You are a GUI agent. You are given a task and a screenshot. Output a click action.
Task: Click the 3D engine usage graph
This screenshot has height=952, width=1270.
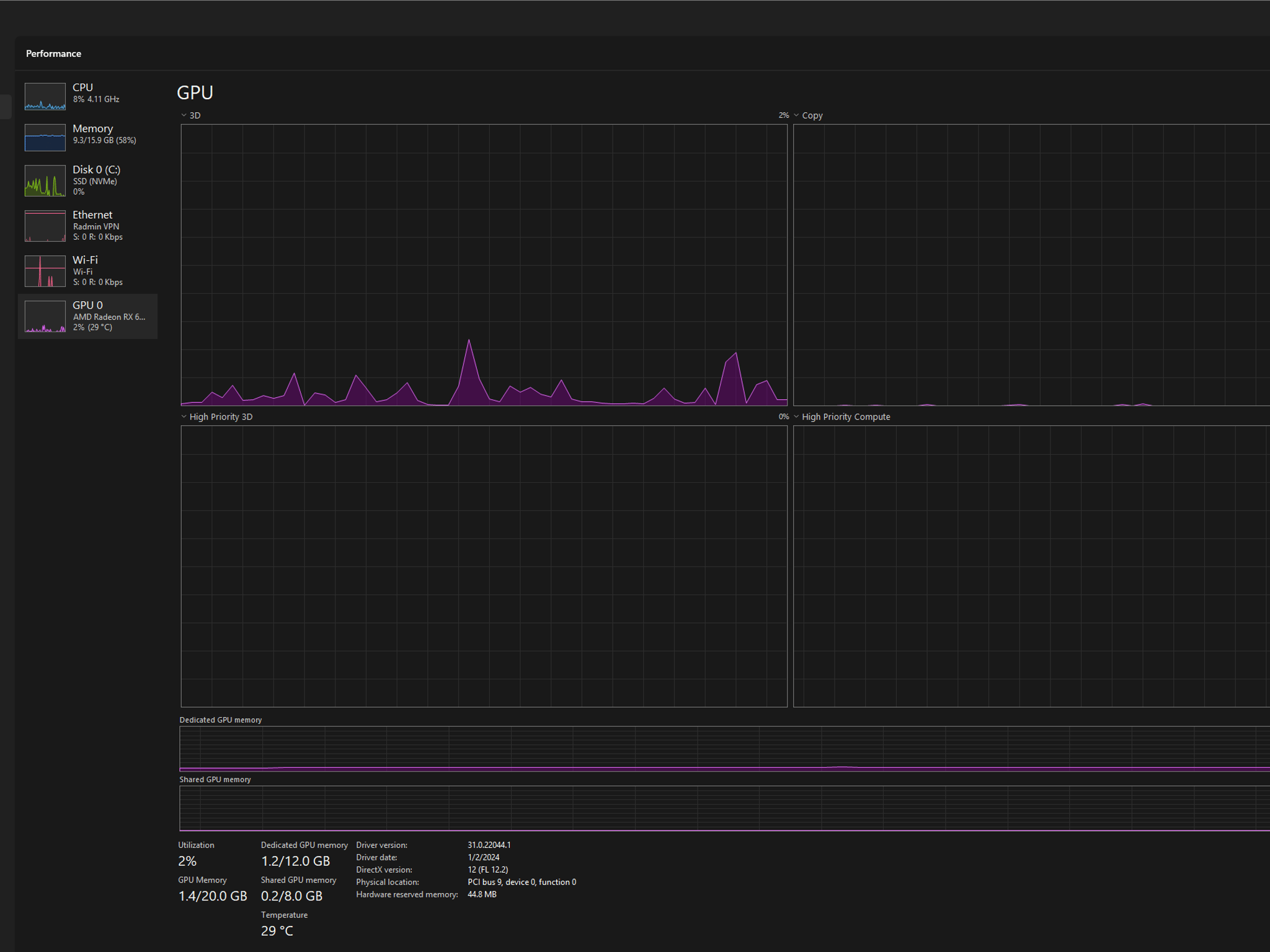click(x=484, y=265)
